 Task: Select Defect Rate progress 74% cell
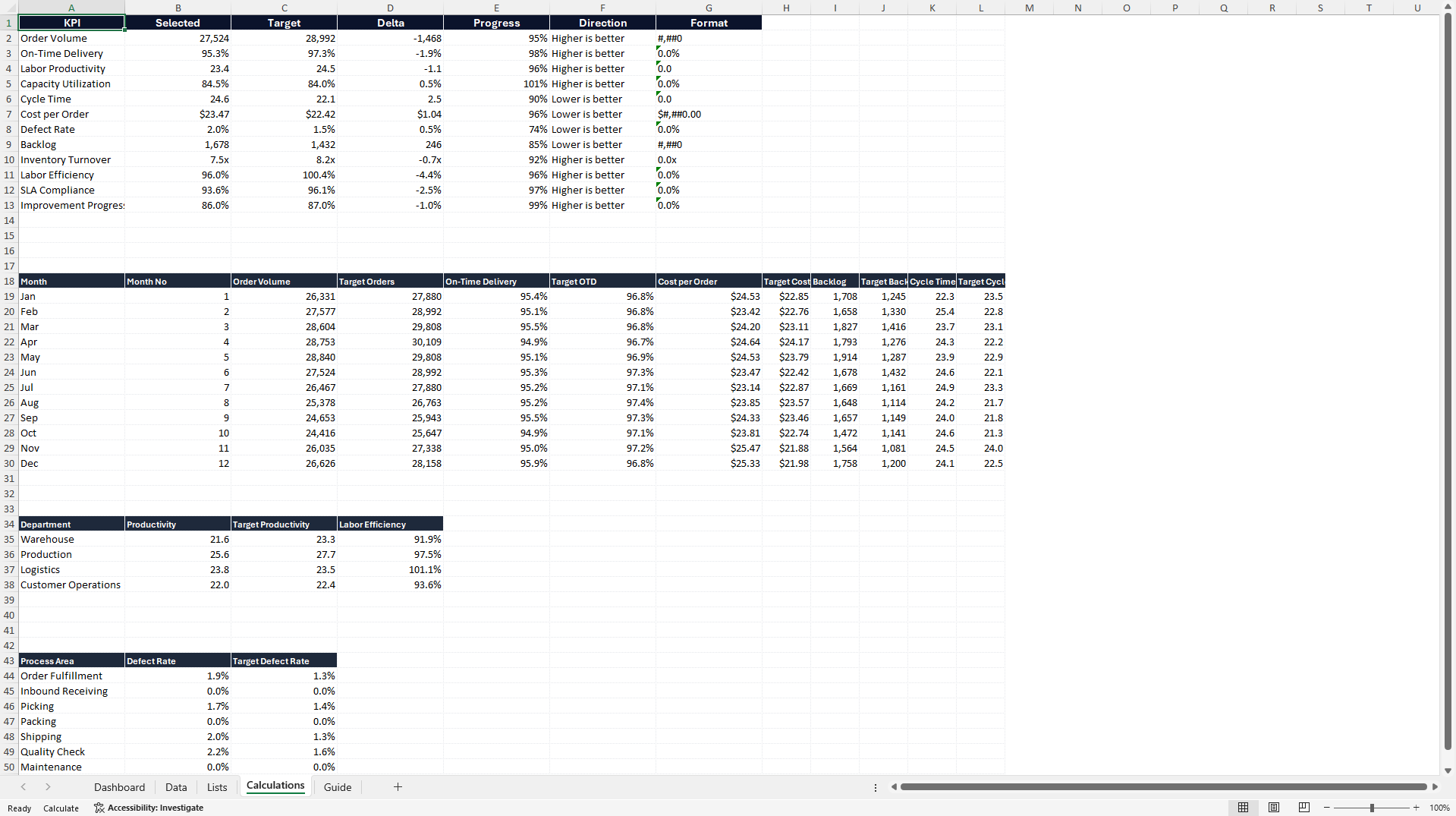(496, 129)
